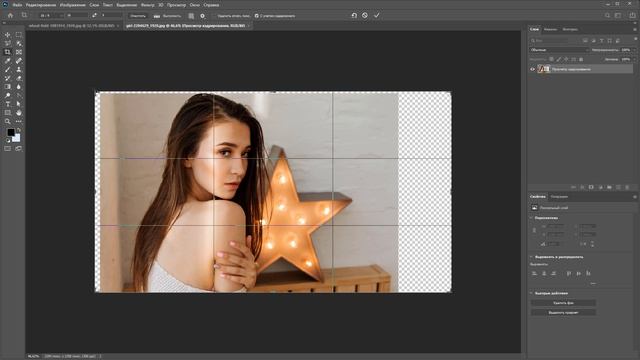Click the Удалить фон button
This screenshot has height=360, width=640.
click(x=563, y=303)
